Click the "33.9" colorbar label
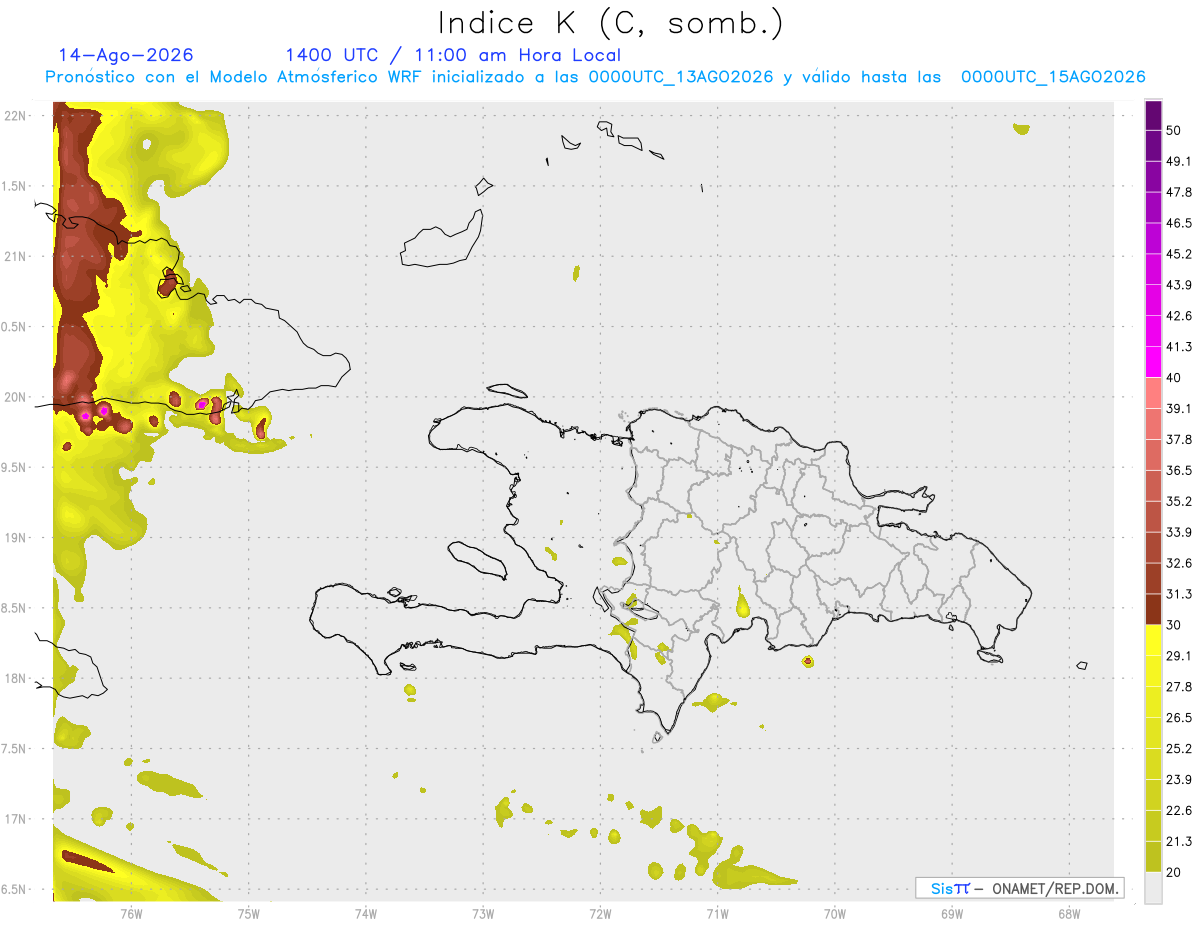 coord(1179,532)
